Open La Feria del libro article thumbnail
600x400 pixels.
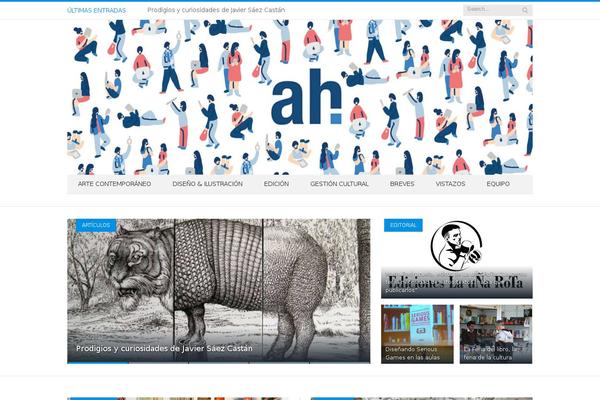pyautogui.click(x=496, y=334)
